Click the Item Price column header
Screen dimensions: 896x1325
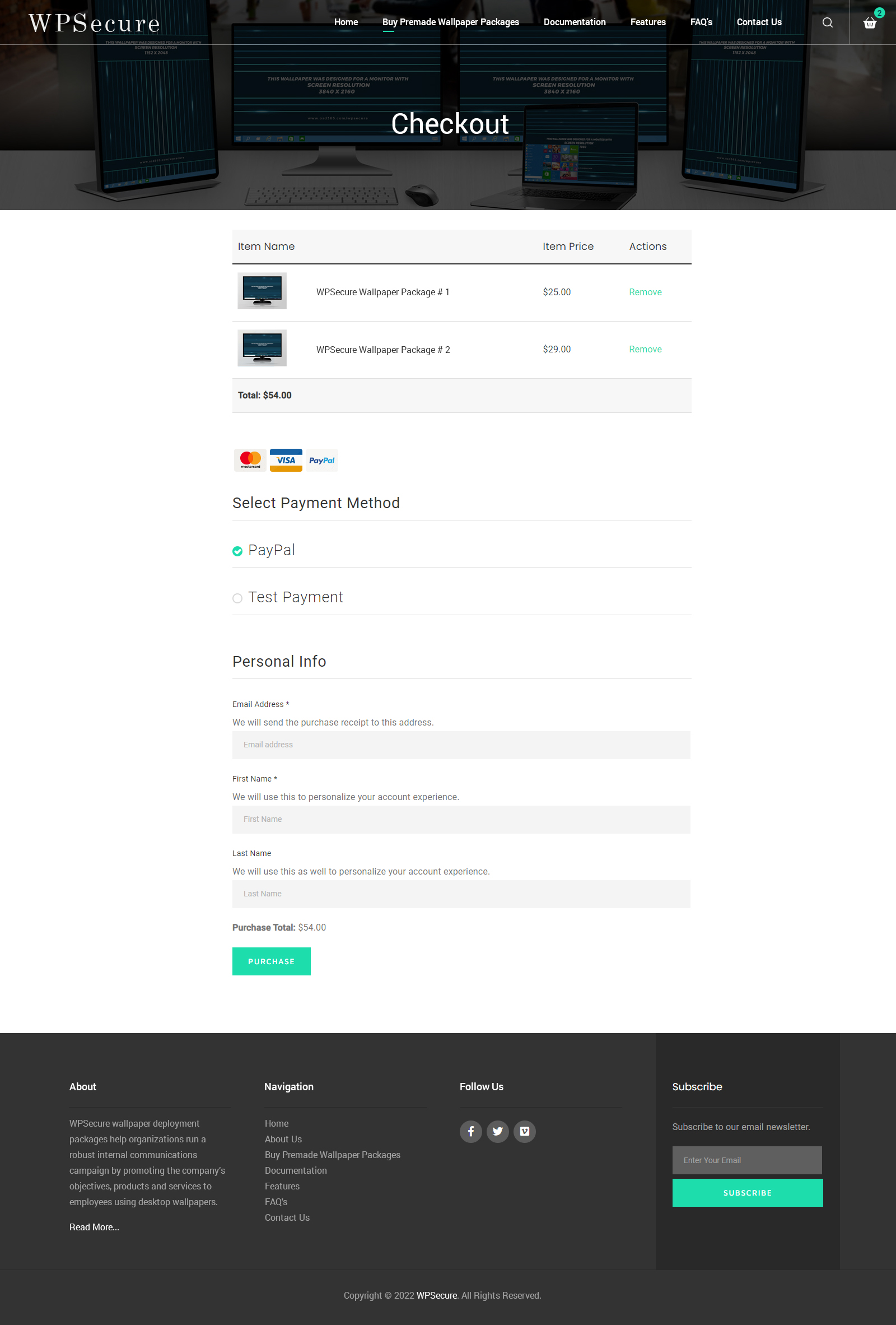568,247
